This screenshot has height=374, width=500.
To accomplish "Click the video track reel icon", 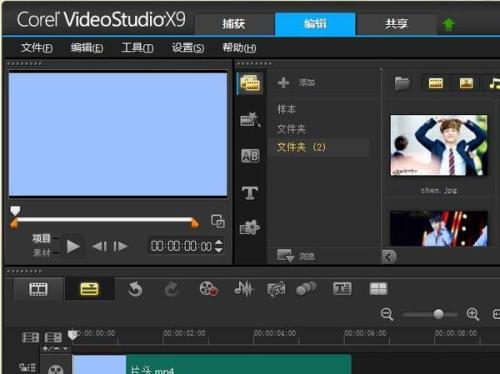I will (x=55, y=369).
